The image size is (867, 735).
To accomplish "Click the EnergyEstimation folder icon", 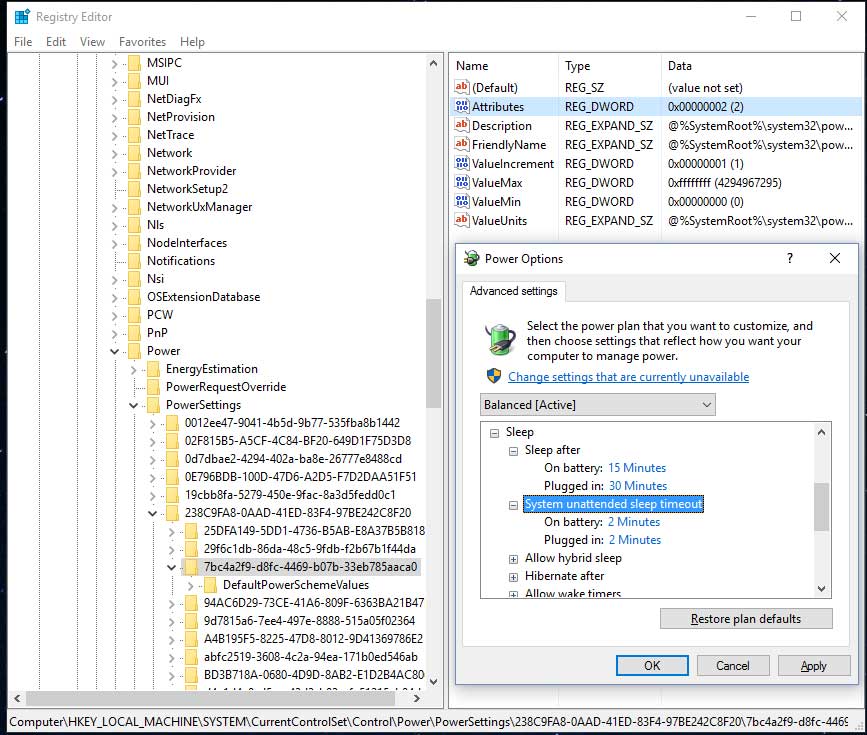I will tap(153, 369).
